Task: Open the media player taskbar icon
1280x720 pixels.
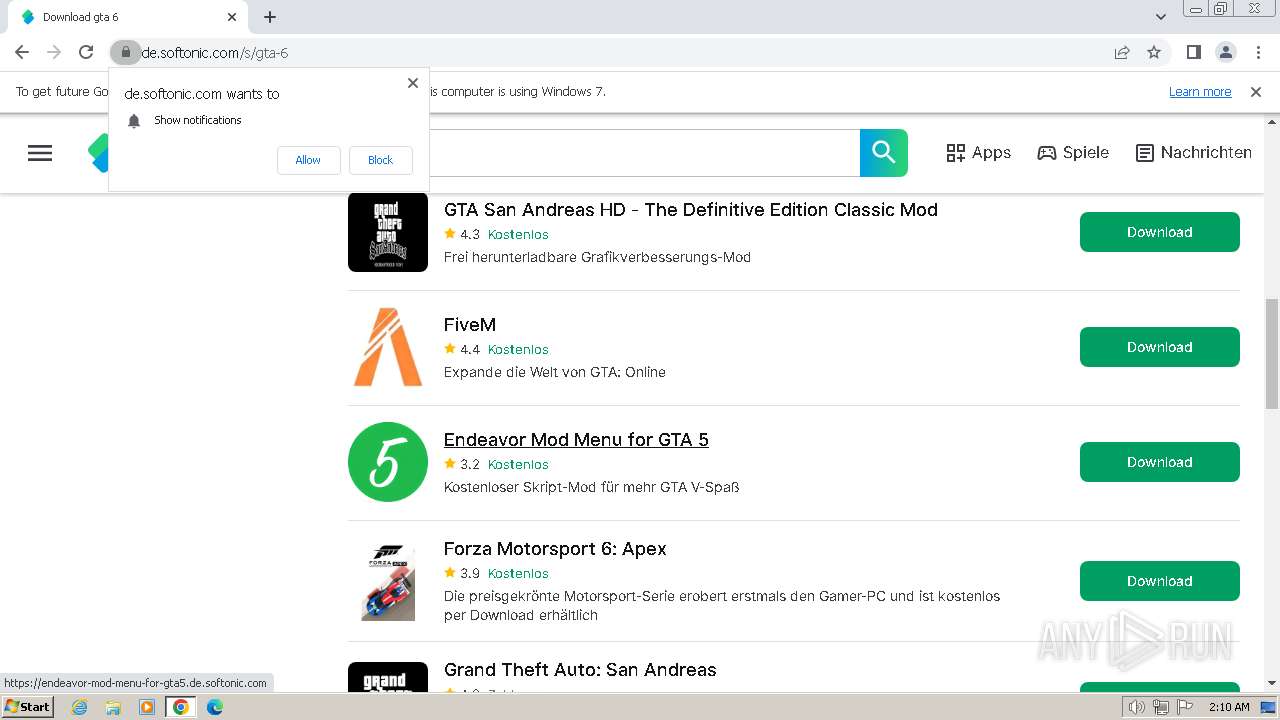Action: [x=147, y=707]
